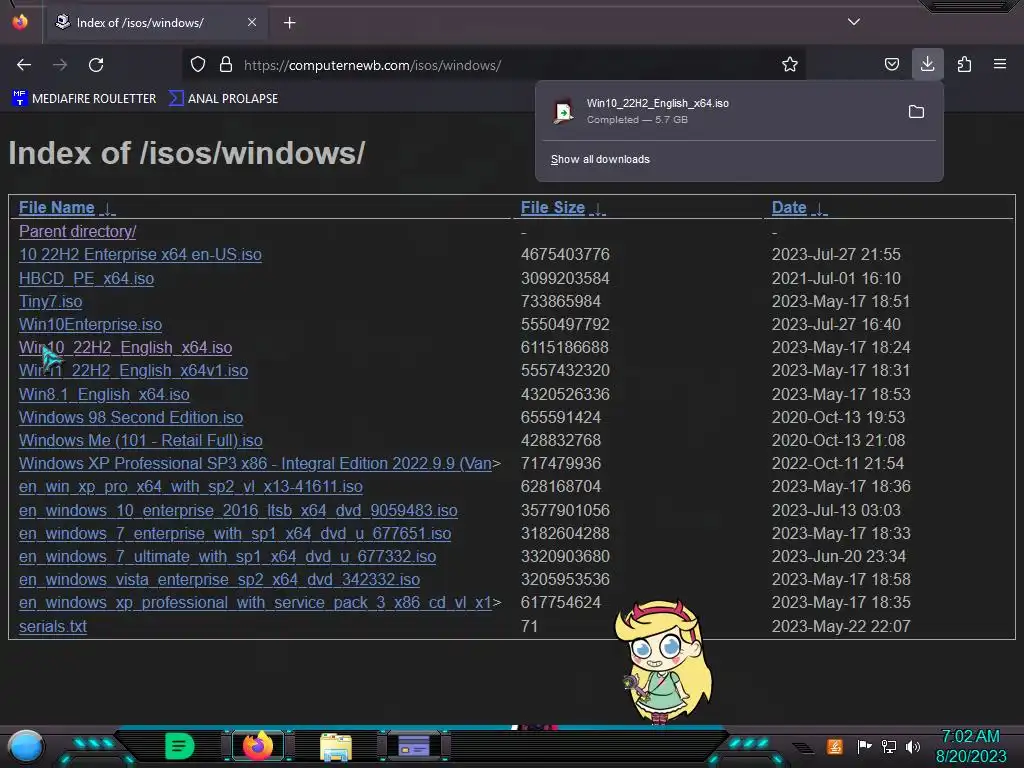Open the extensions puzzle icon
1024x768 pixels.
pyautogui.click(x=964, y=65)
